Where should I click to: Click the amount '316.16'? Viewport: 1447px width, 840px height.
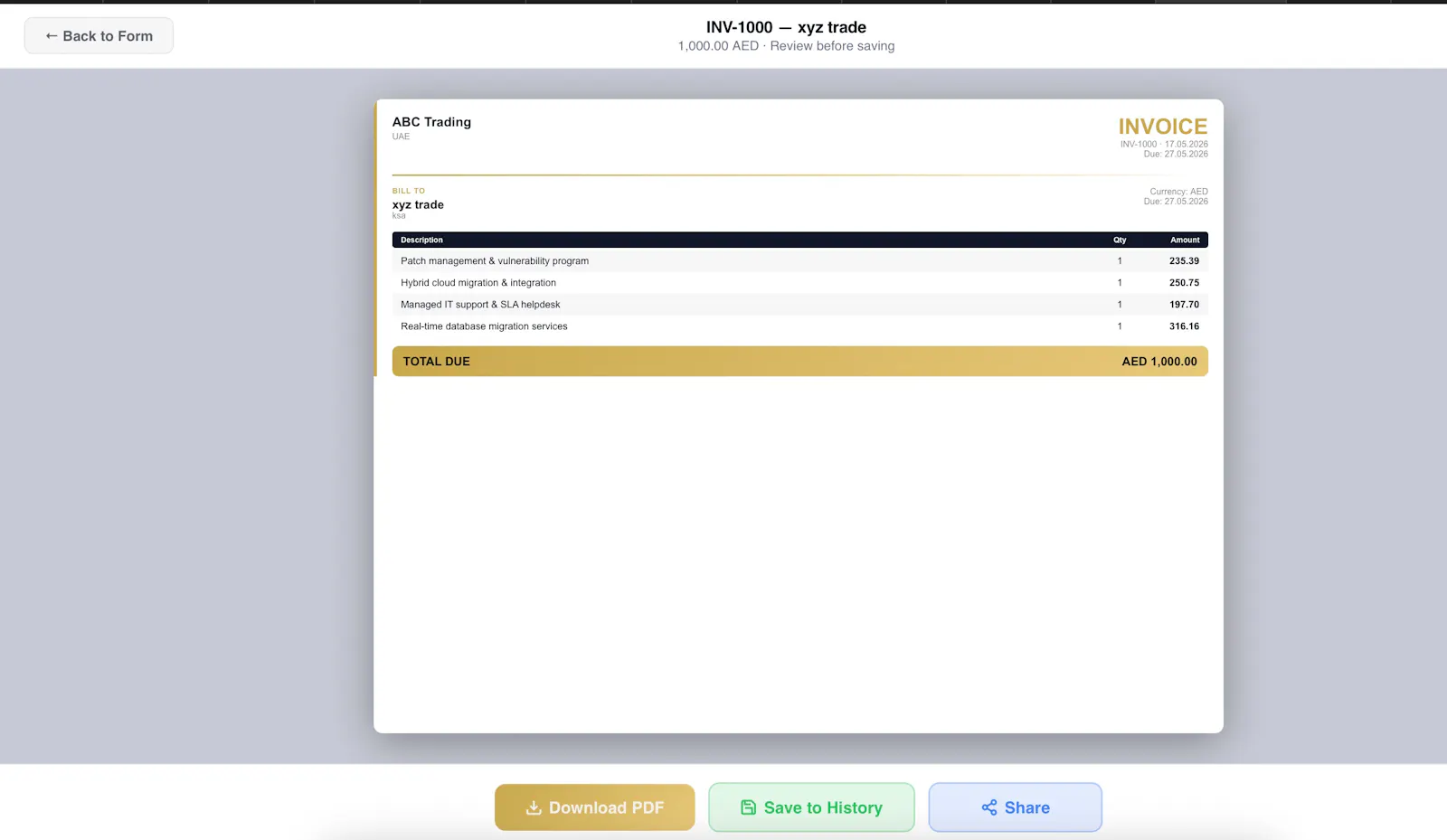pyautogui.click(x=1184, y=326)
